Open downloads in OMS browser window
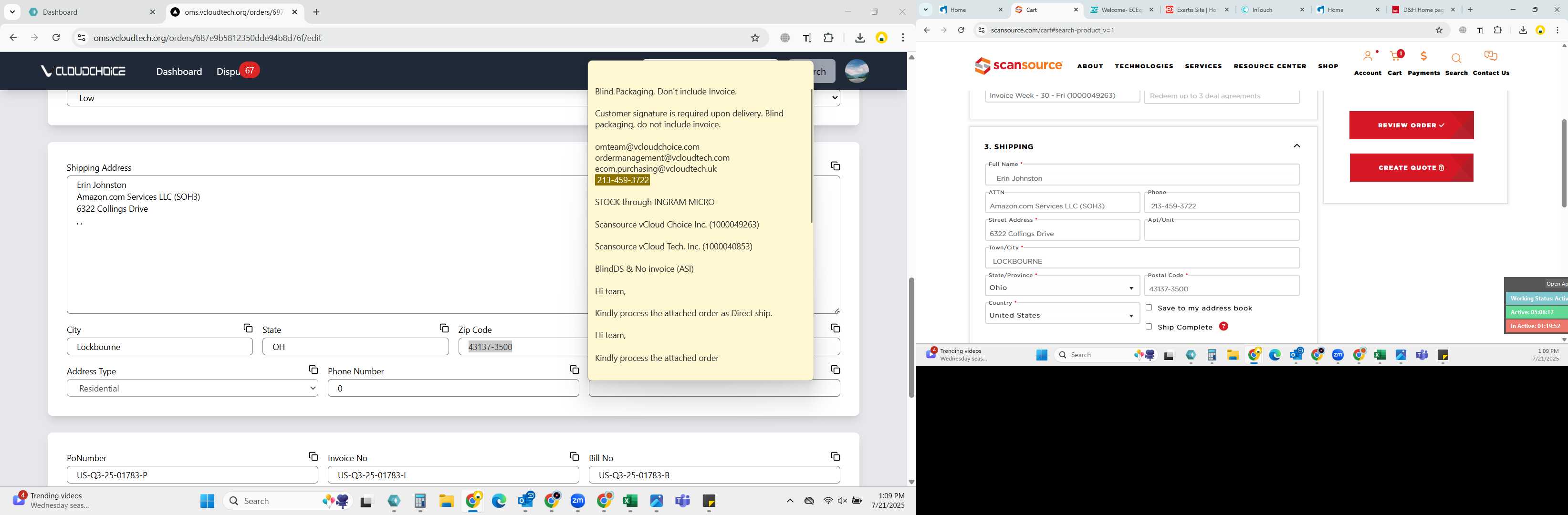The height and width of the screenshot is (515, 1568). pos(859,38)
